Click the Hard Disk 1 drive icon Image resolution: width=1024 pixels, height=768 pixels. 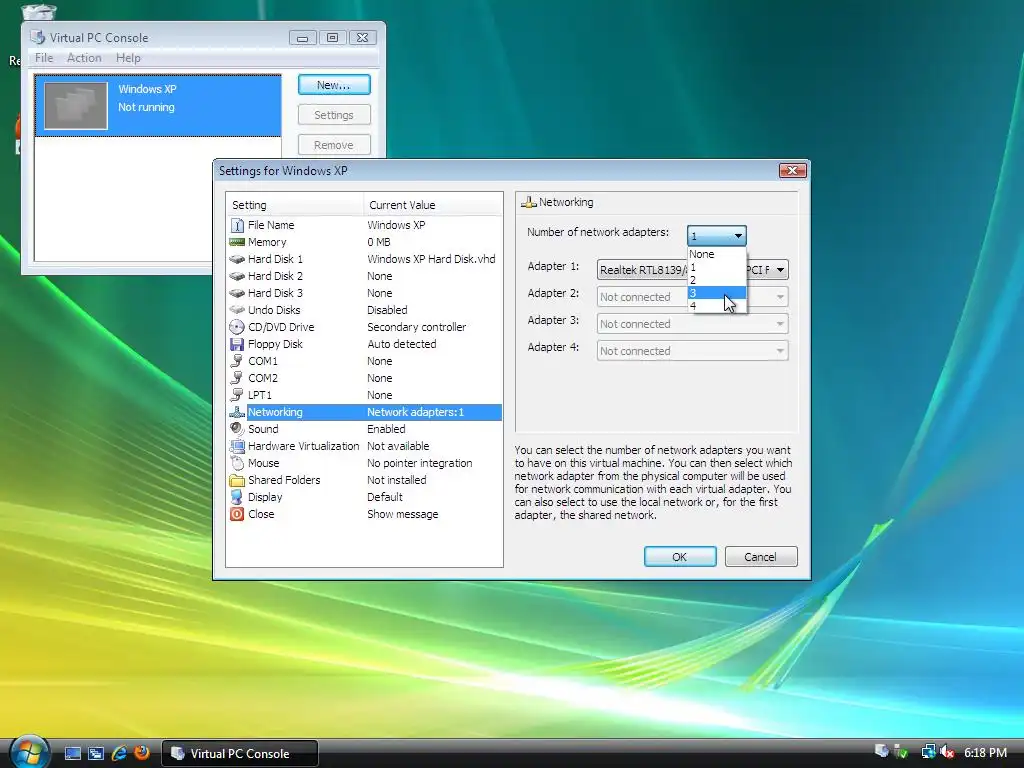237,259
